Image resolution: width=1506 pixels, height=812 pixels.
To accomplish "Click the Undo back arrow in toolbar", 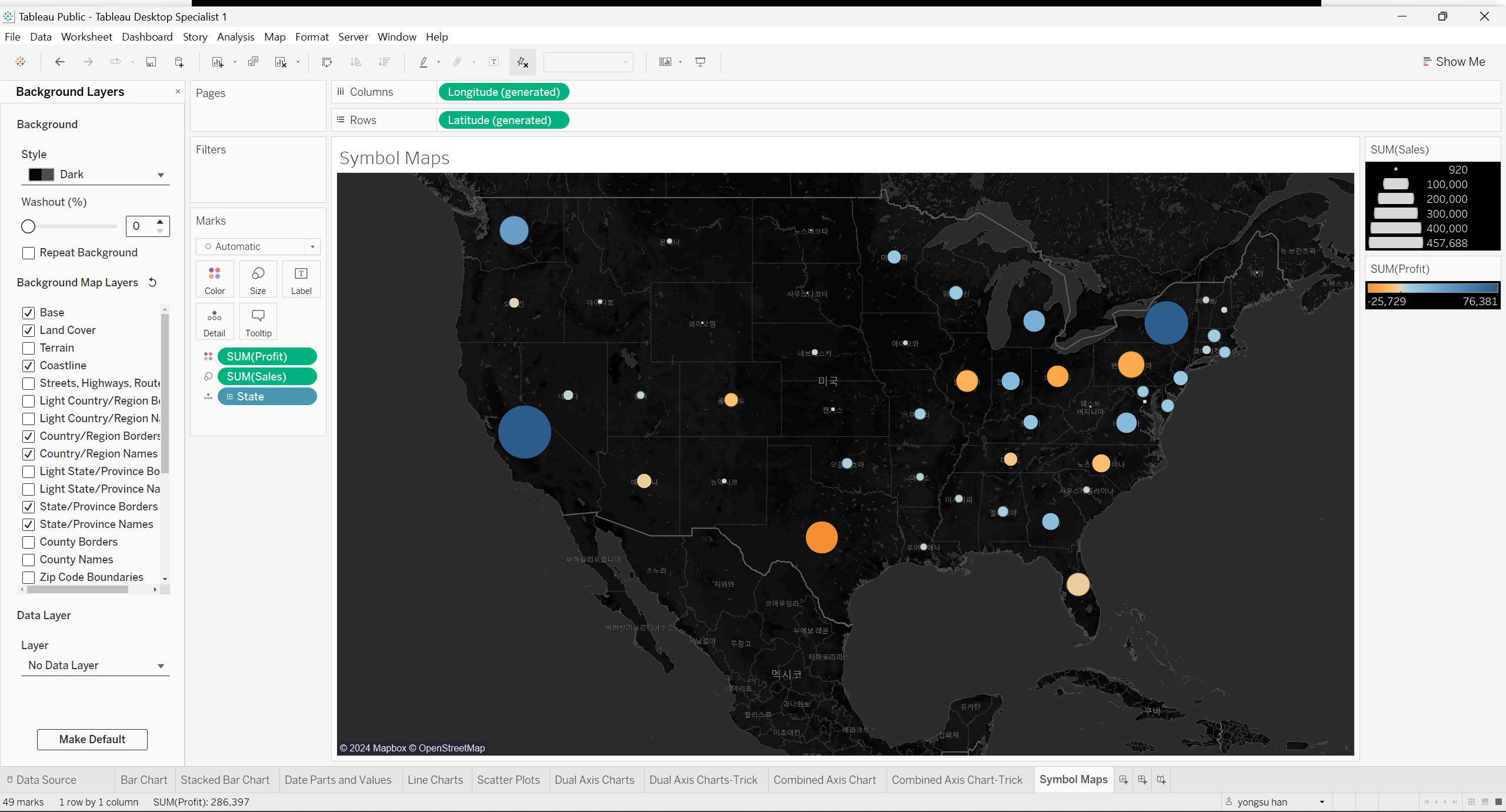I will 59,62.
